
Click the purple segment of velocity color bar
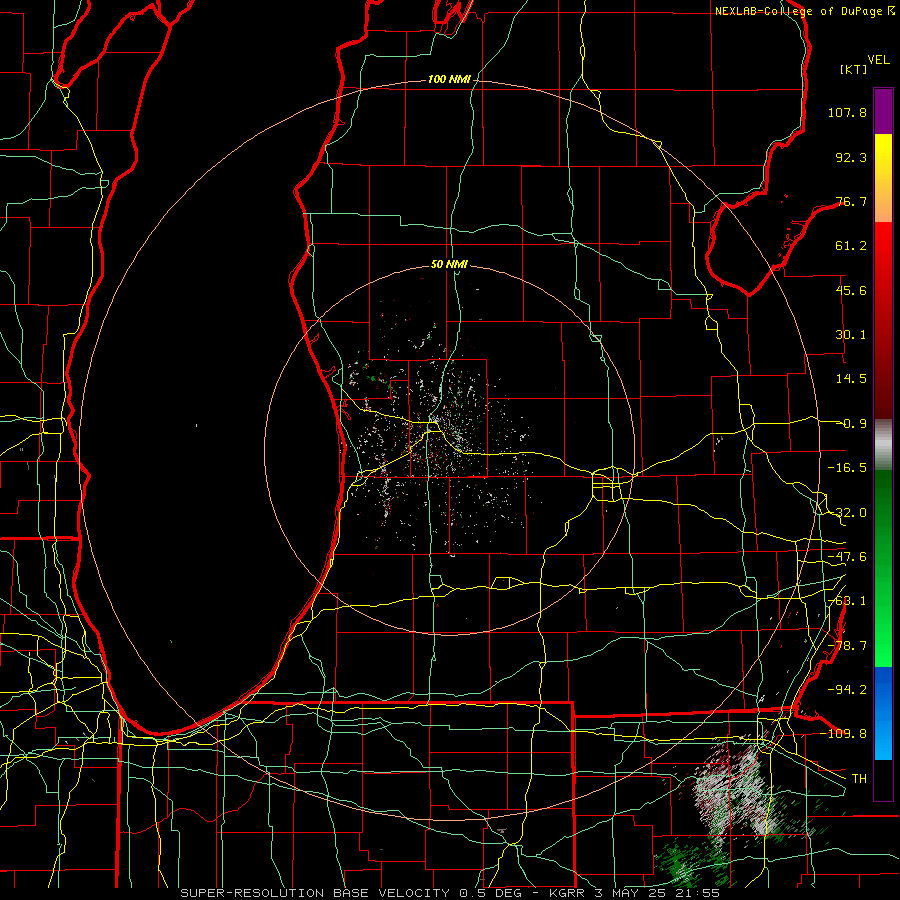pos(883,111)
